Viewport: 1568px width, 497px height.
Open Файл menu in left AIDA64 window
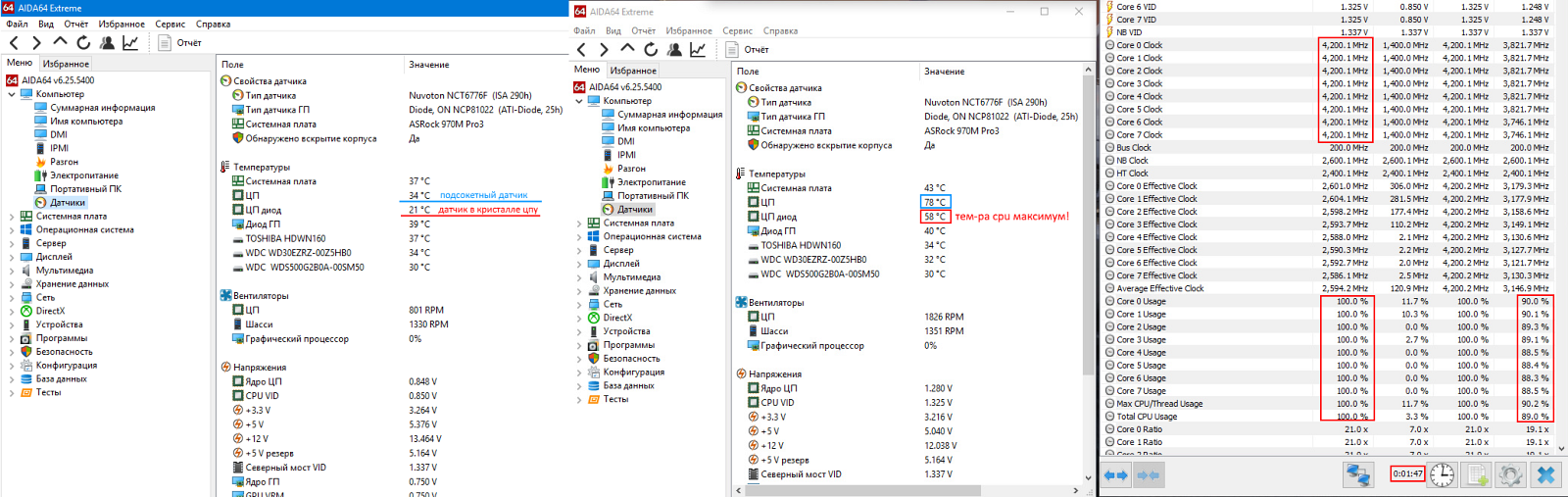click(x=18, y=24)
